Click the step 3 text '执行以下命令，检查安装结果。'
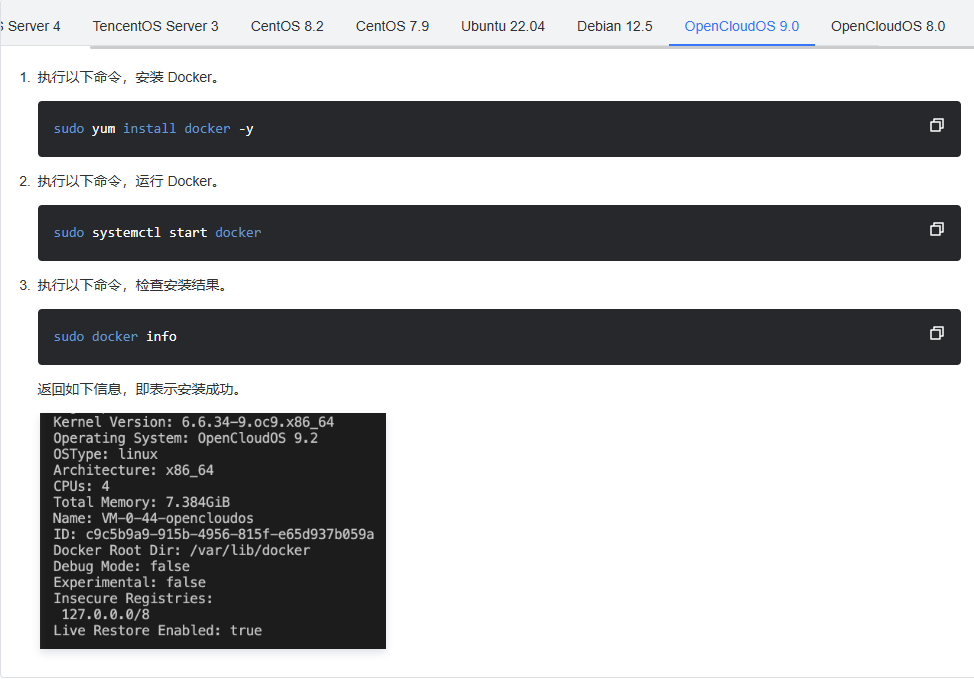This screenshot has width=974, height=679. point(132,285)
